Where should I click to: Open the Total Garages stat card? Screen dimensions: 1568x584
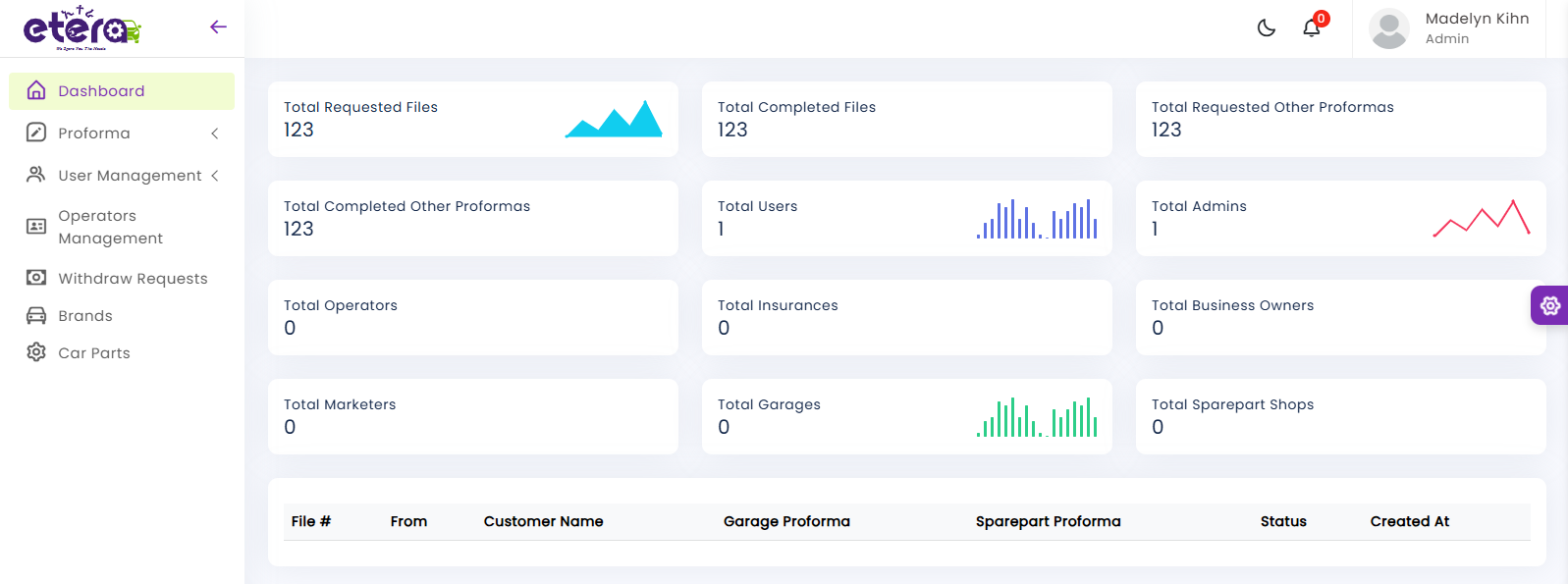pos(906,416)
